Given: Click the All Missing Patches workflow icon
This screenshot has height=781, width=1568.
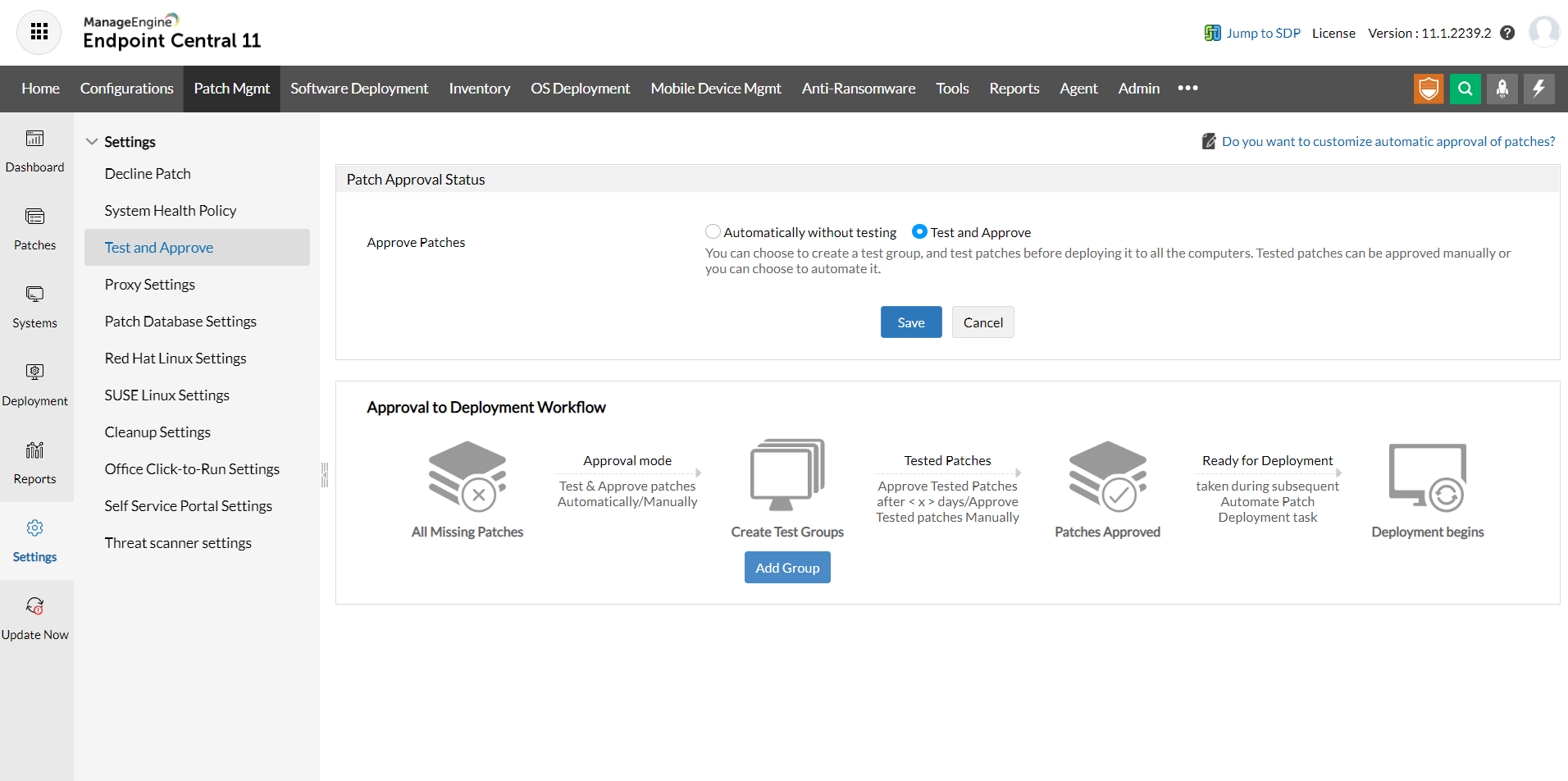Looking at the screenshot, I should point(467,477).
